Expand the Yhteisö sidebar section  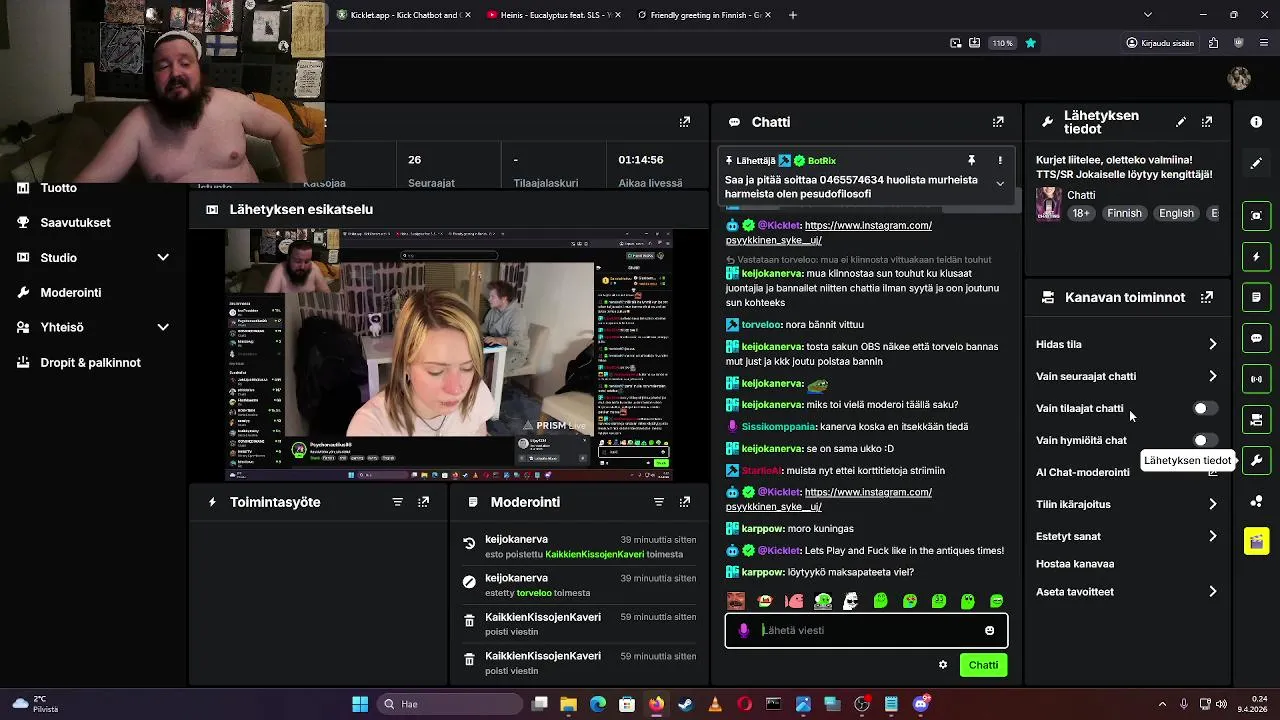point(163,327)
